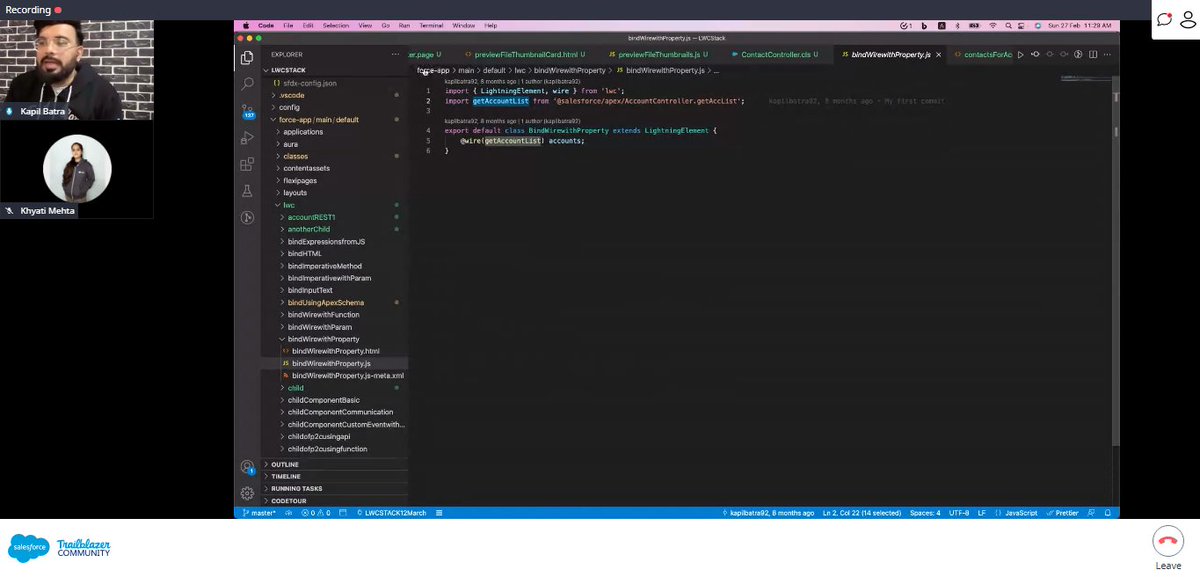Open Source Control view with 137 badge

tap(247, 111)
